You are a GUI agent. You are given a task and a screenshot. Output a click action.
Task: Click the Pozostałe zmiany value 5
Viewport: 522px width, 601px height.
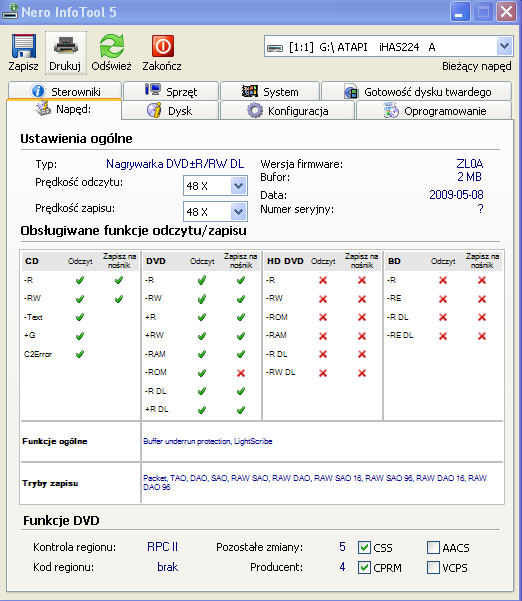(x=342, y=547)
